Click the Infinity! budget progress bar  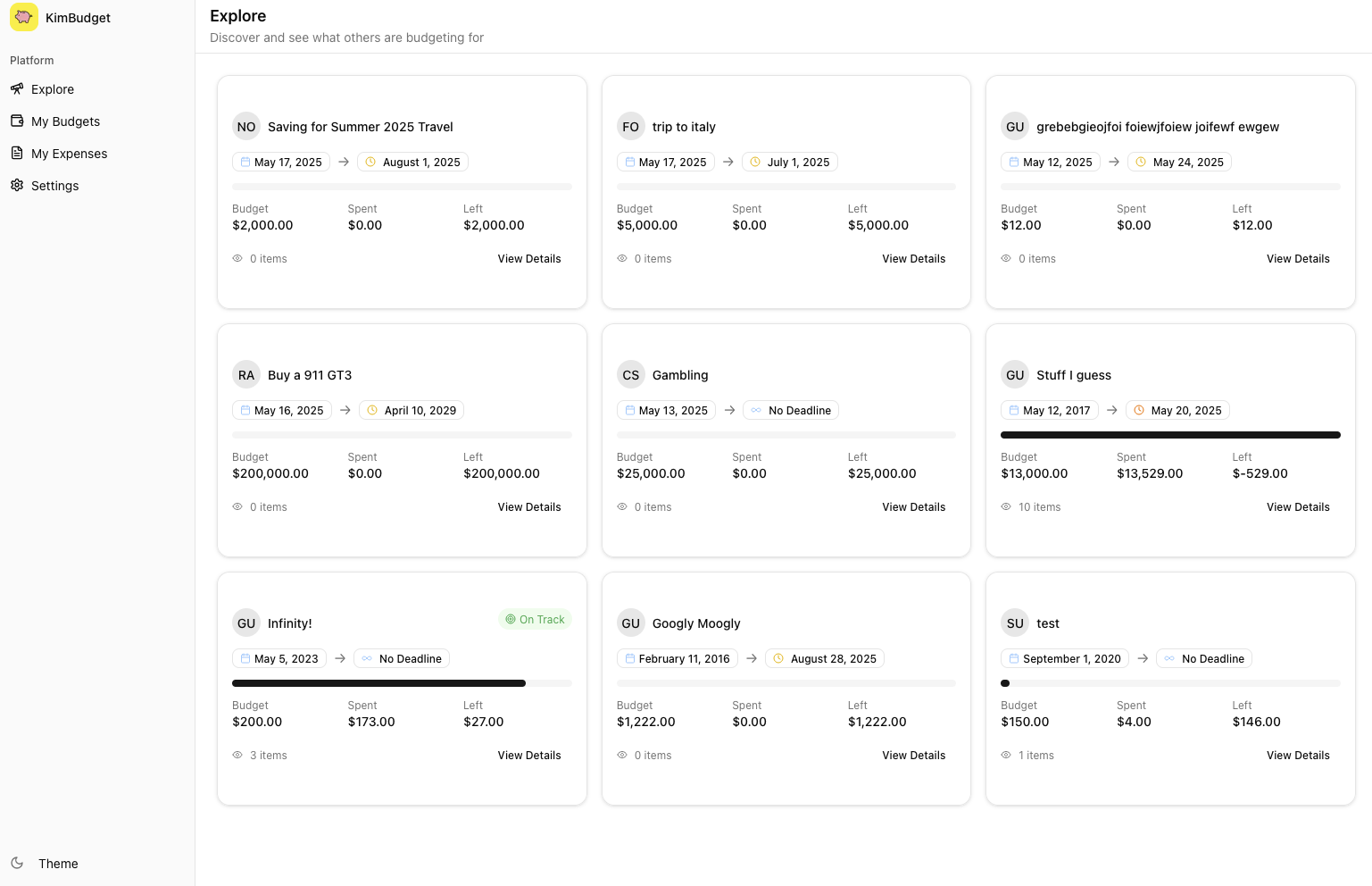379,683
